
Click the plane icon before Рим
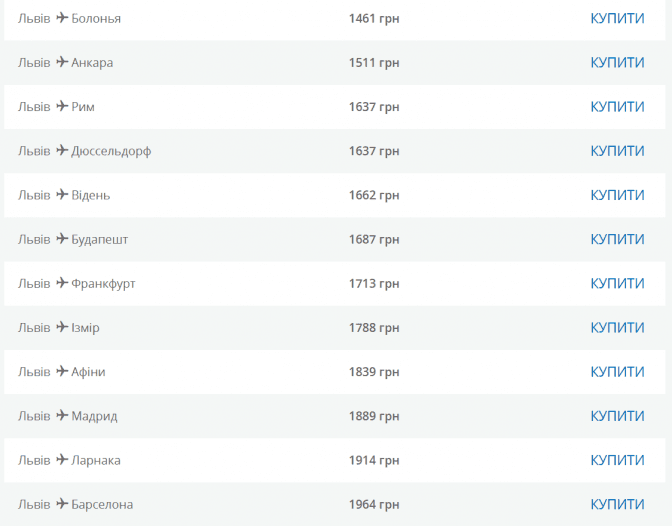62,106
